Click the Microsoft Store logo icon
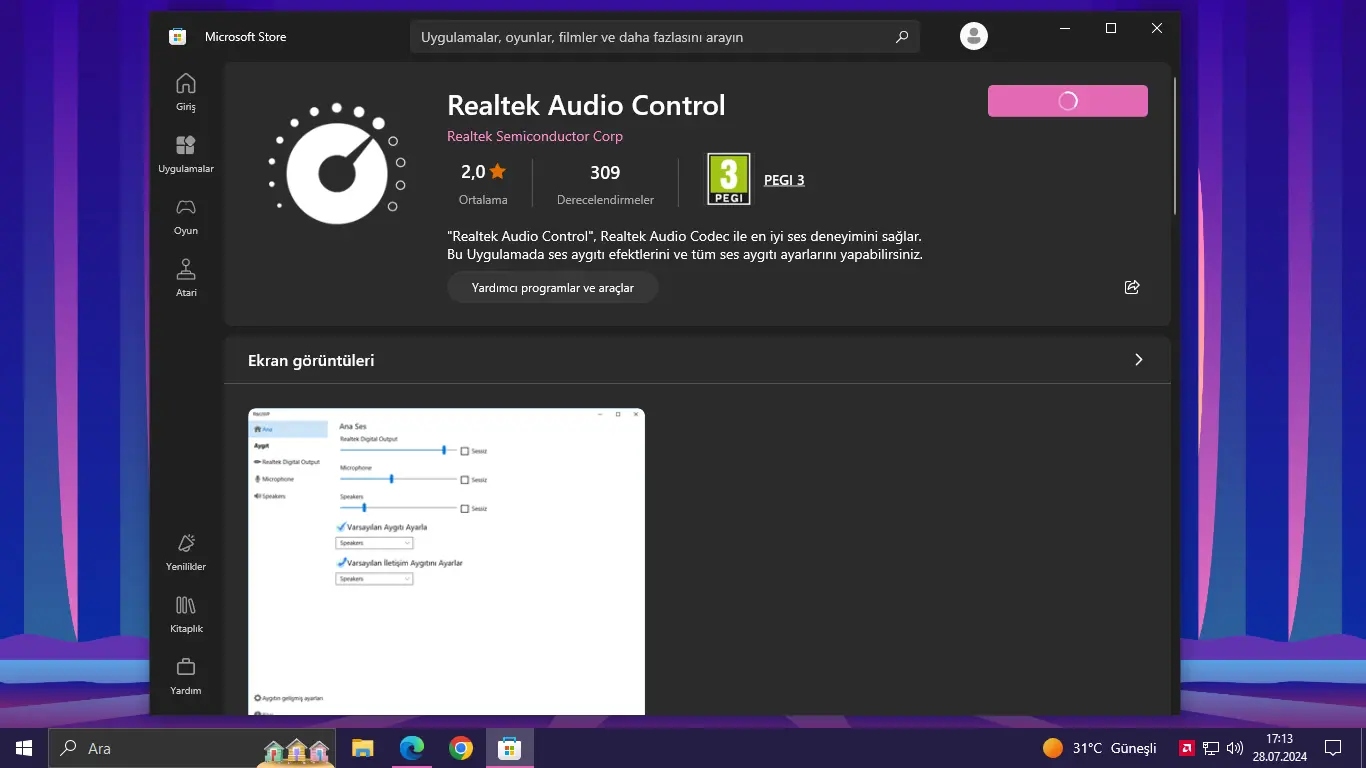The image size is (1366, 768). pos(177,37)
